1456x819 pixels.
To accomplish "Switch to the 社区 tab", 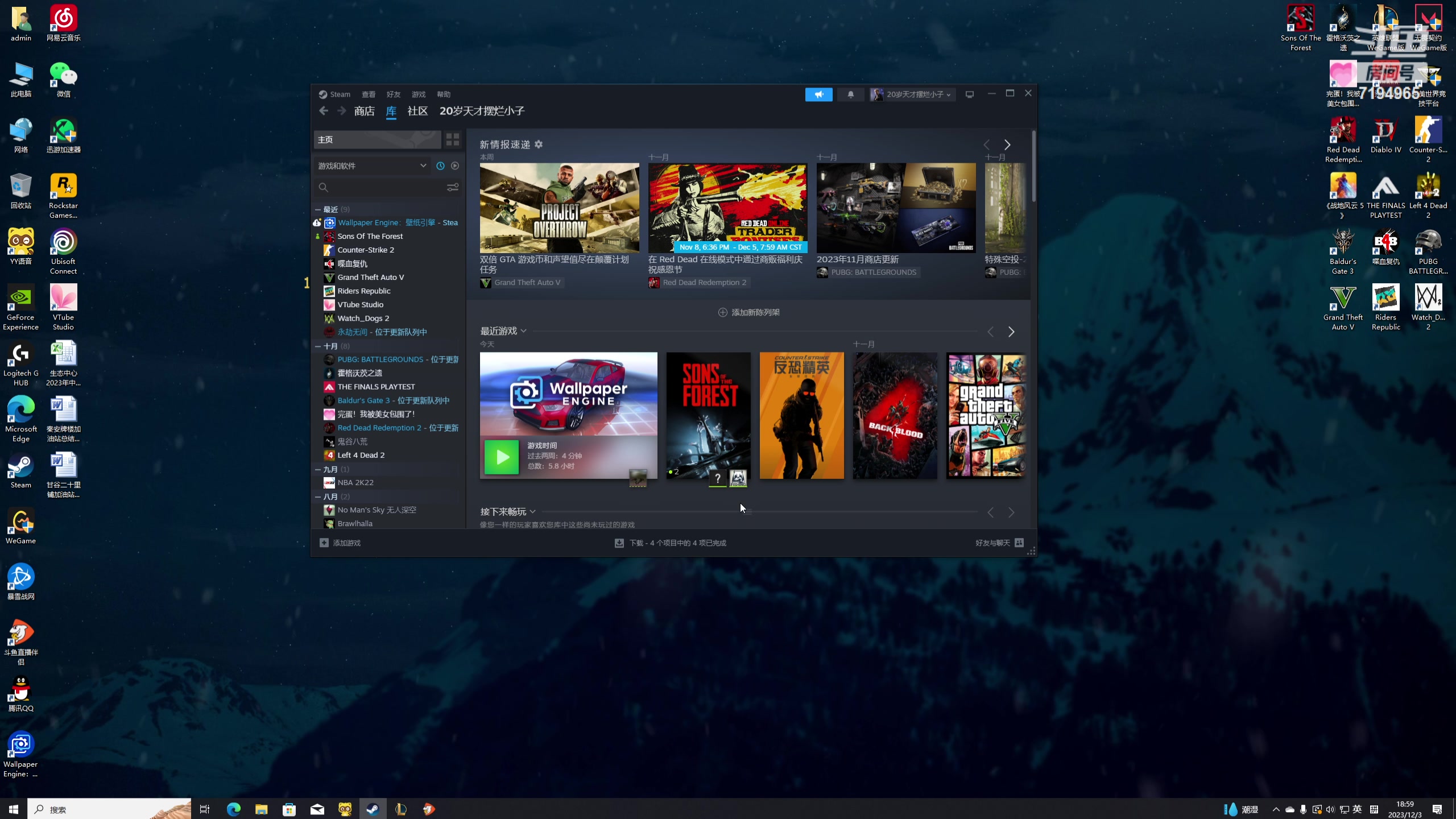I will click(417, 111).
